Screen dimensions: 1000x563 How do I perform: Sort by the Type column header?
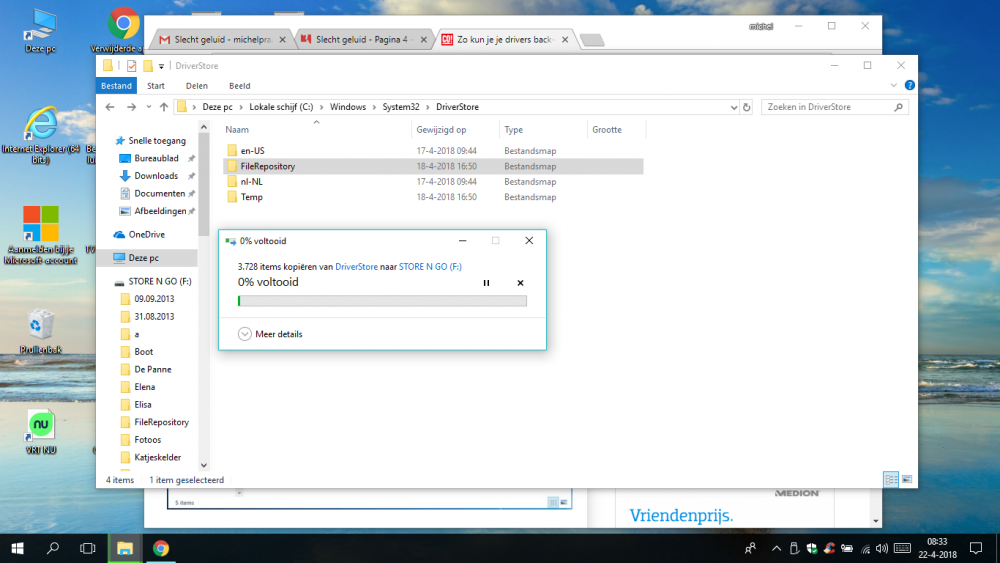click(513, 129)
